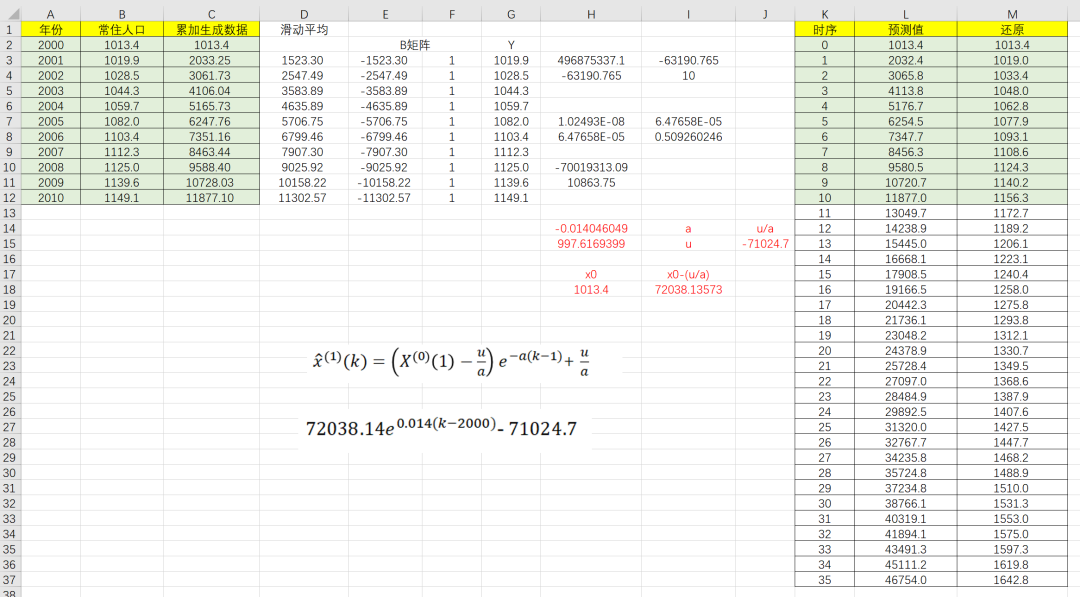Select cell with -5706.75
1080x597 pixels.
(385, 121)
